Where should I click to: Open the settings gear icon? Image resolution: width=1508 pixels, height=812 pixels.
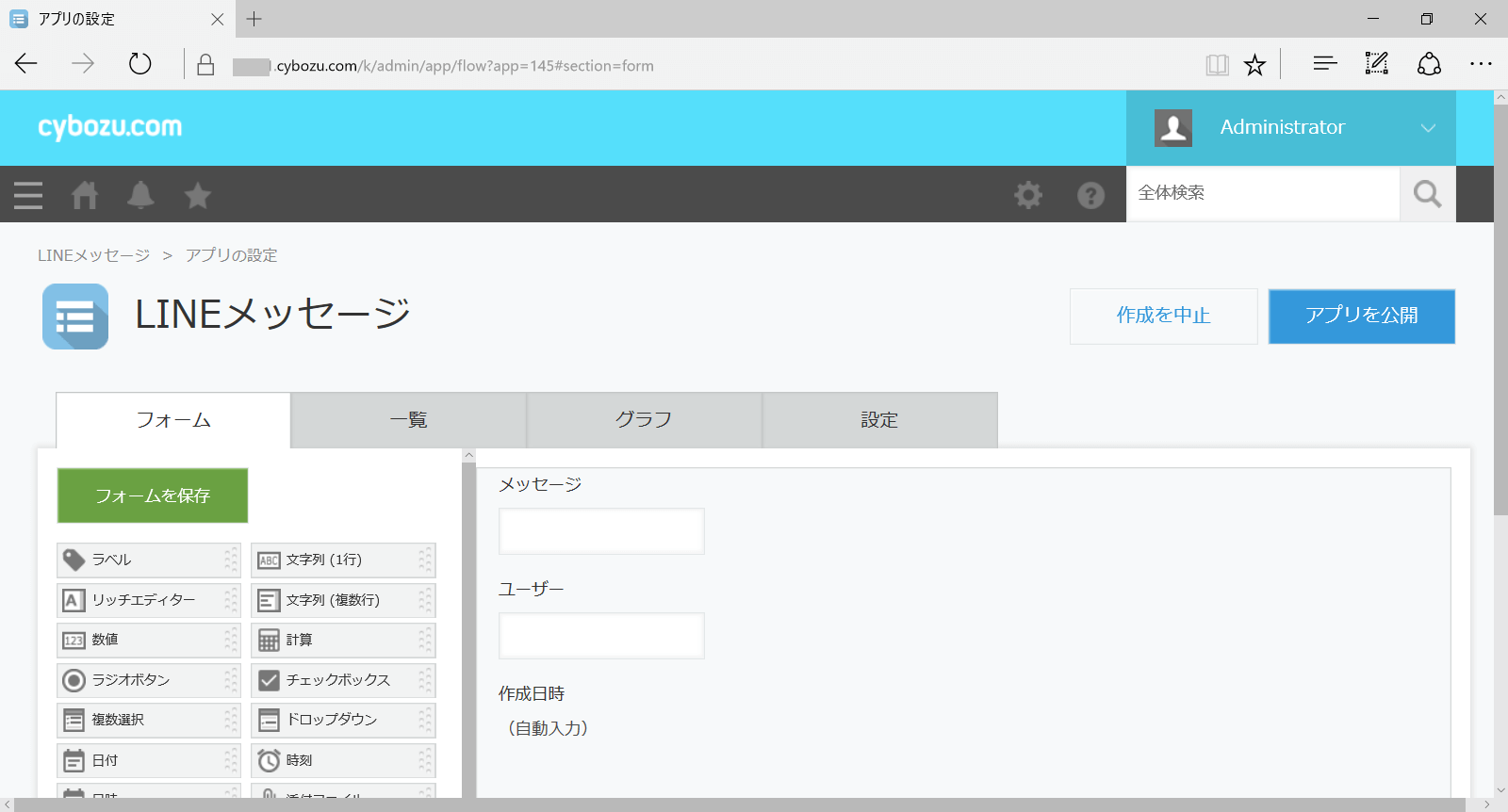point(1028,195)
